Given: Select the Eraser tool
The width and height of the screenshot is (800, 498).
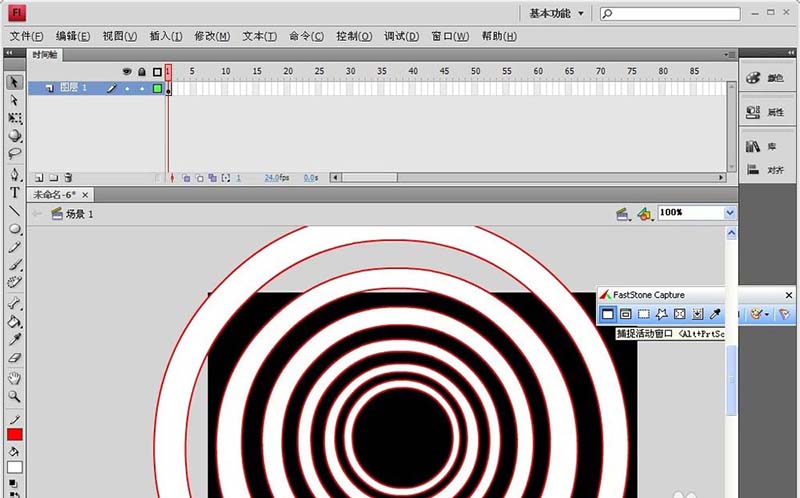Looking at the screenshot, I should pyautogui.click(x=14, y=357).
